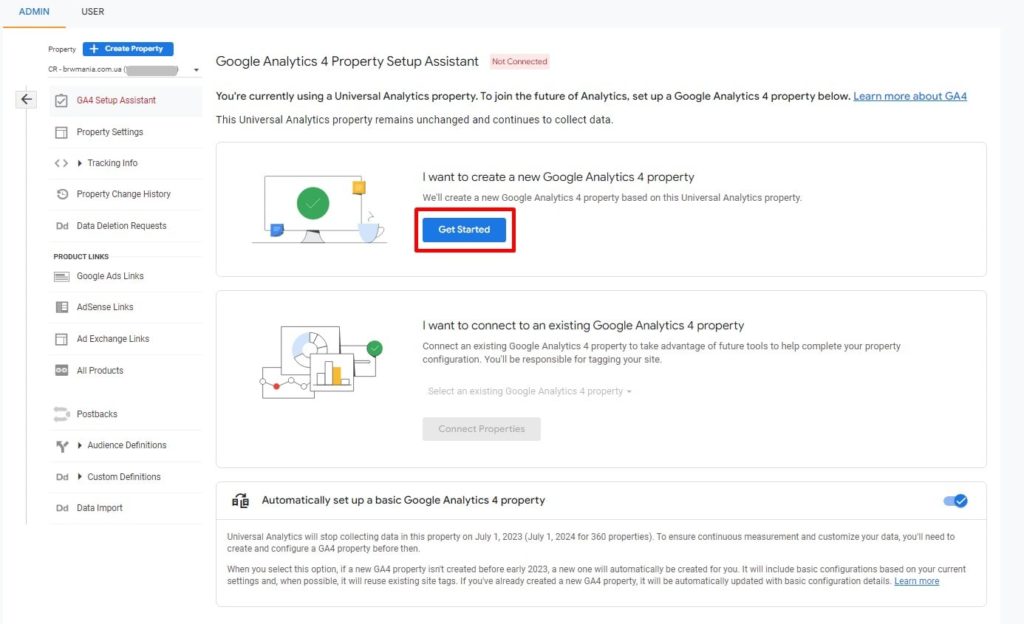1024x624 pixels.
Task: Open the All Products page
Action: tap(103, 370)
